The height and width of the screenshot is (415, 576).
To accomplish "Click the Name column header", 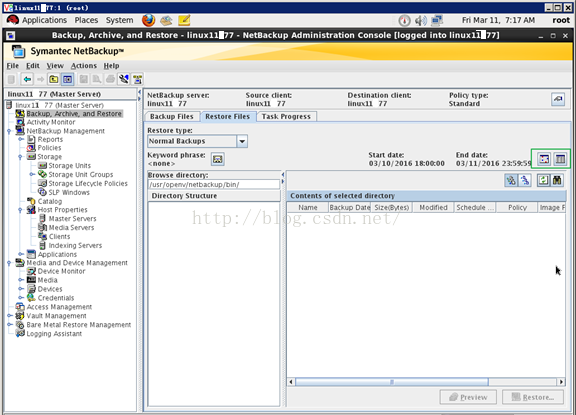I will pos(308,208).
